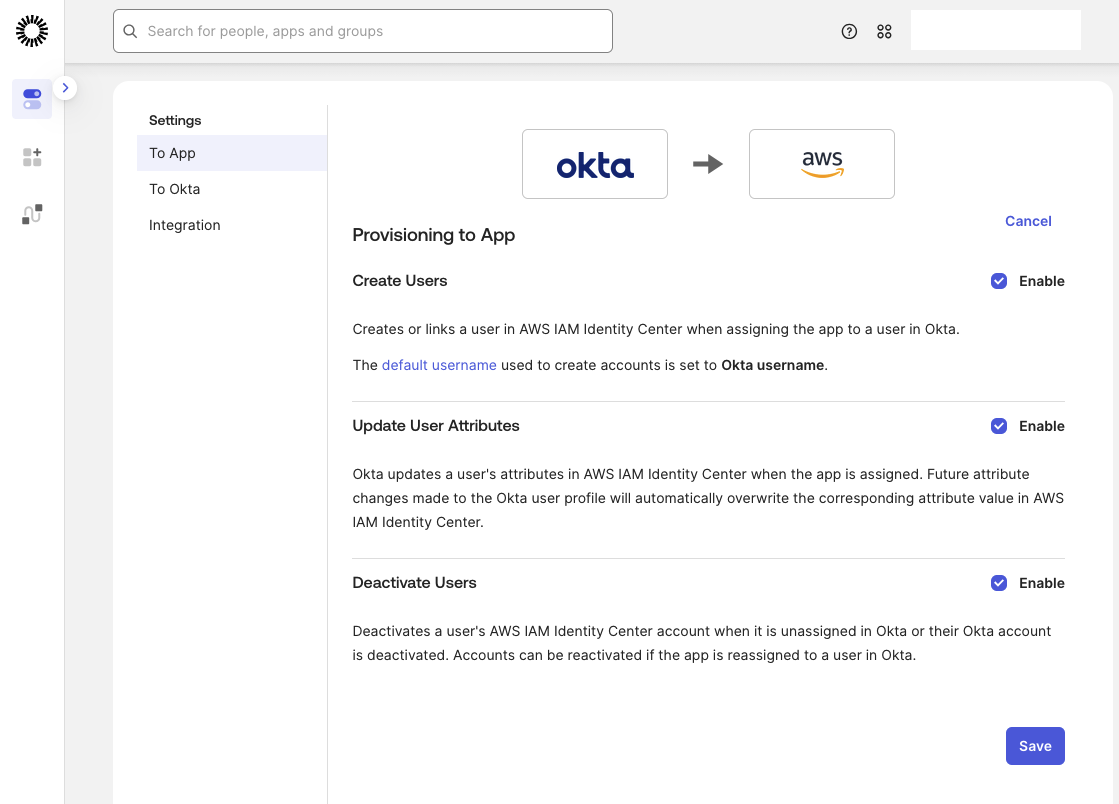
Task: Toggle the Deactivate Users Enable checkbox
Action: 999,583
